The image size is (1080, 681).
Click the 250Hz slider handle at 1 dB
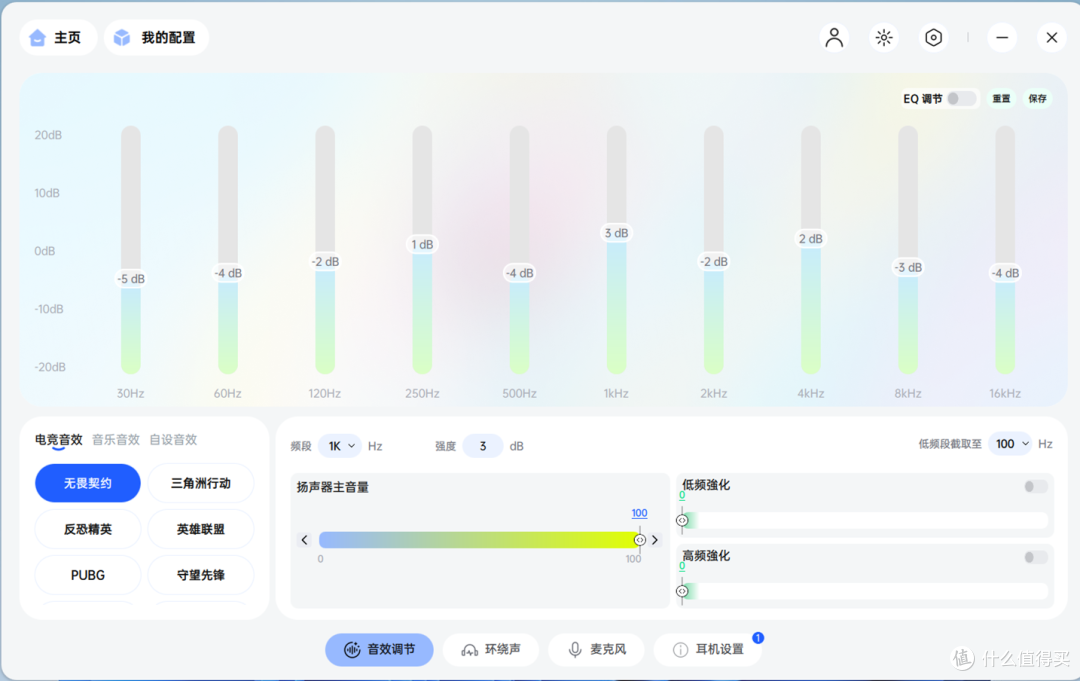[422, 244]
